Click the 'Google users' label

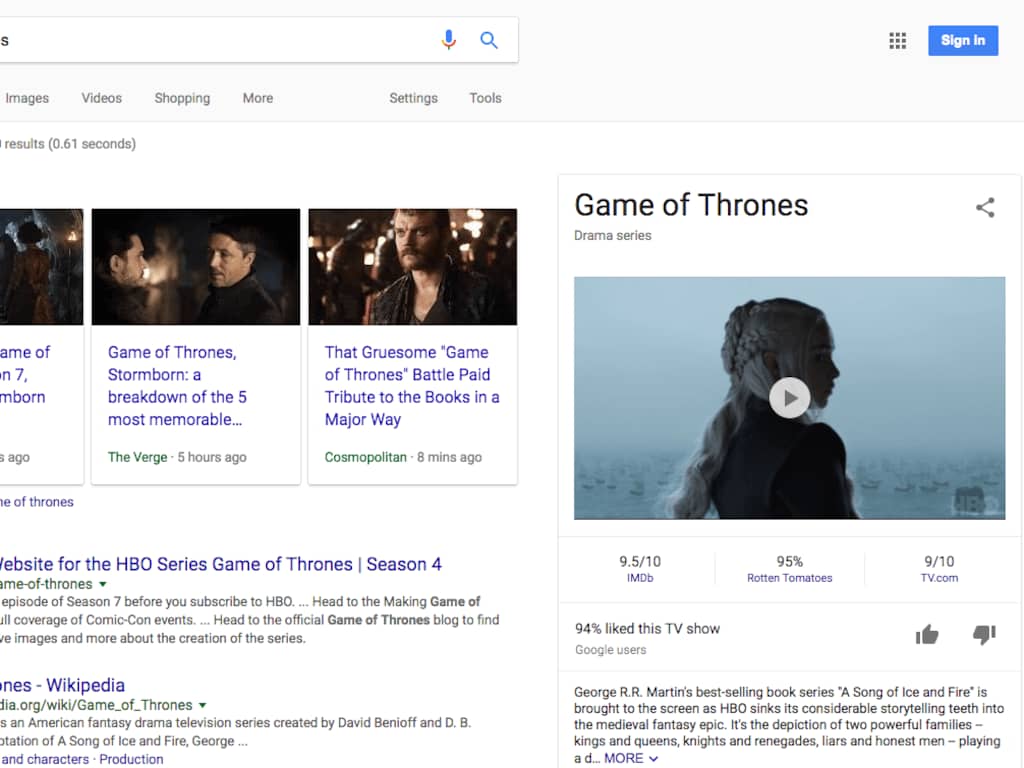(x=611, y=650)
